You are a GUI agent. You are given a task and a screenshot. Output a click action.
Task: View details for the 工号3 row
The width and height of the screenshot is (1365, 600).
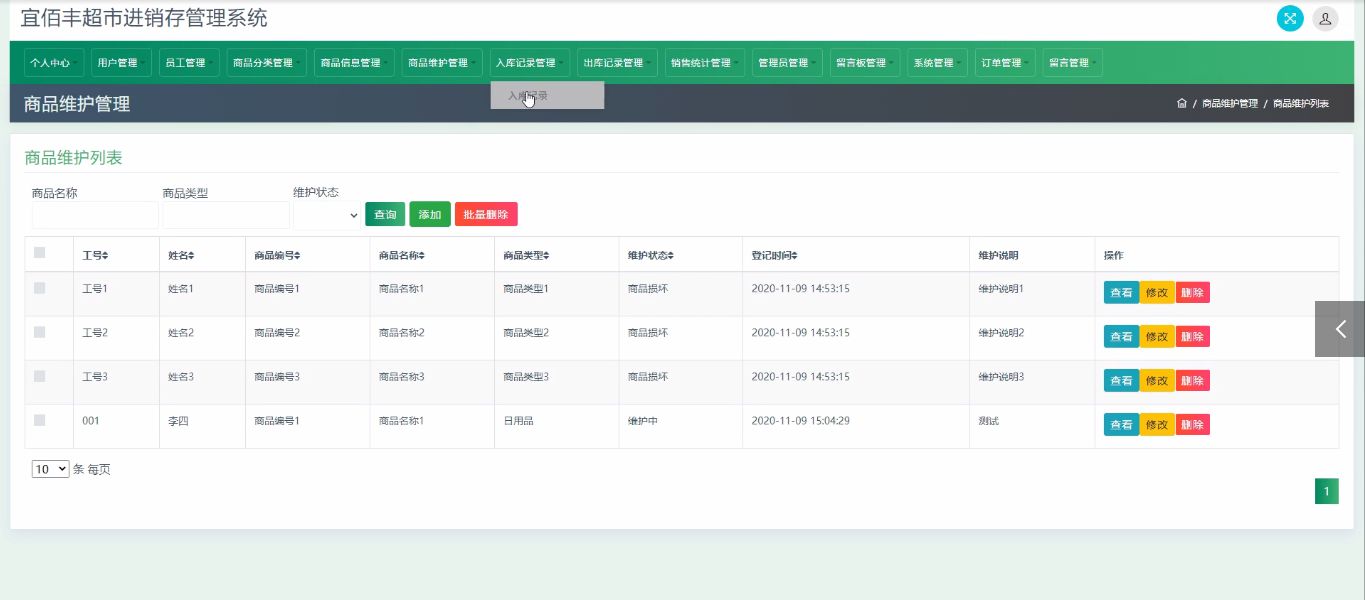click(1121, 381)
